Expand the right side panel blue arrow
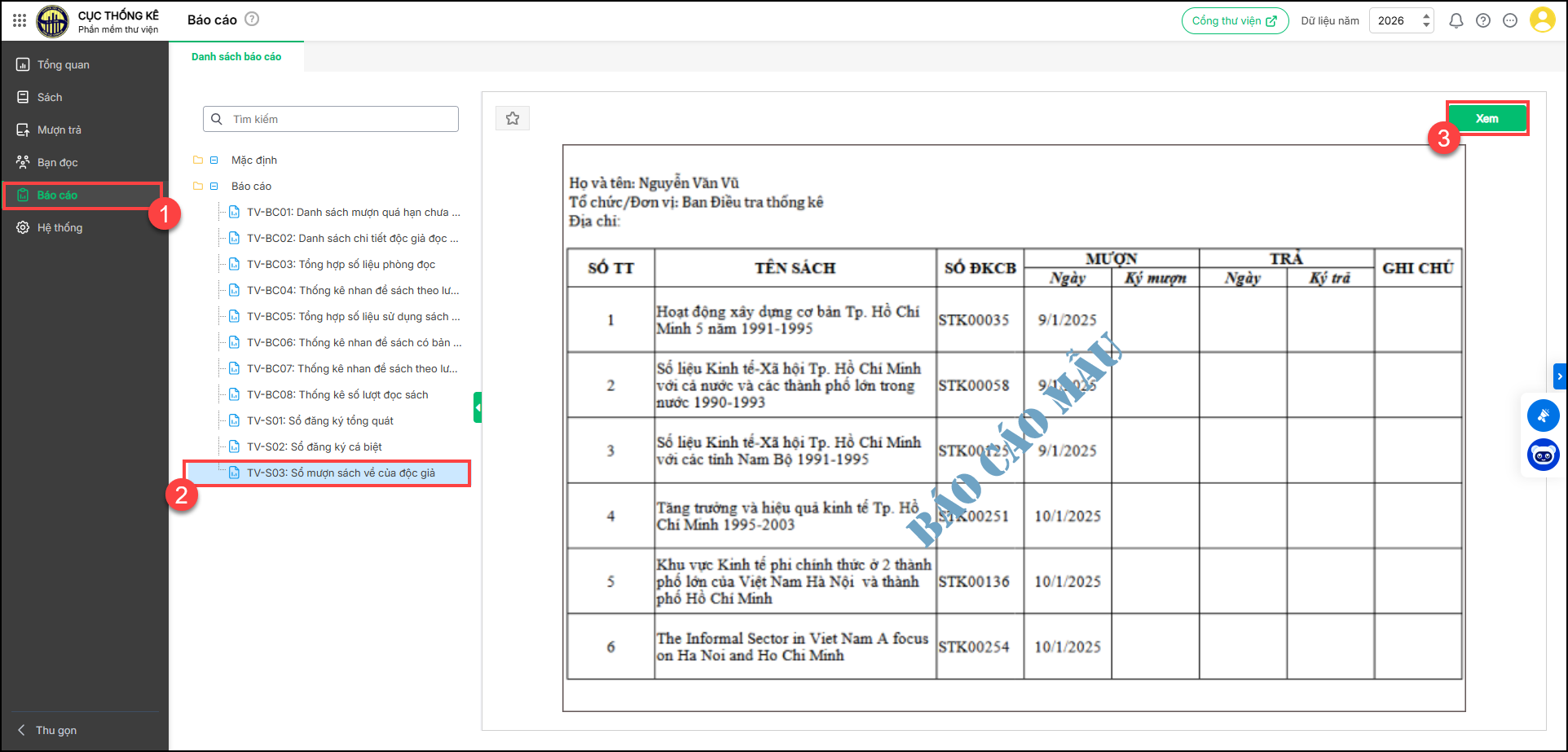Image resolution: width=1568 pixels, height=752 pixels. point(1560,376)
